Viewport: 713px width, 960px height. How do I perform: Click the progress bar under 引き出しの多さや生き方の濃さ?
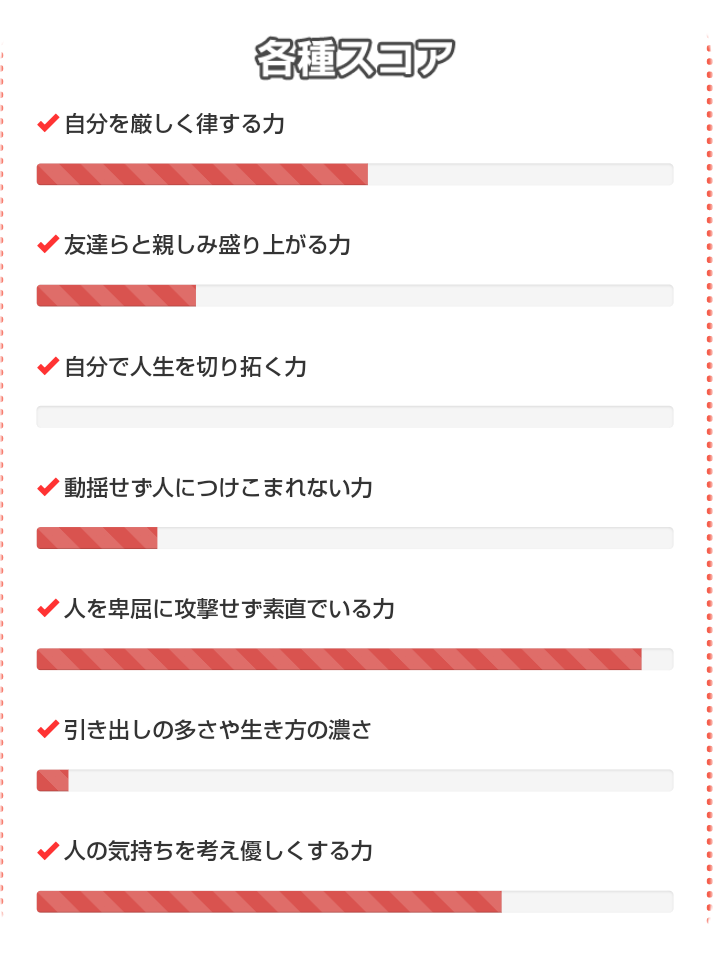click(x=355, y=780)
